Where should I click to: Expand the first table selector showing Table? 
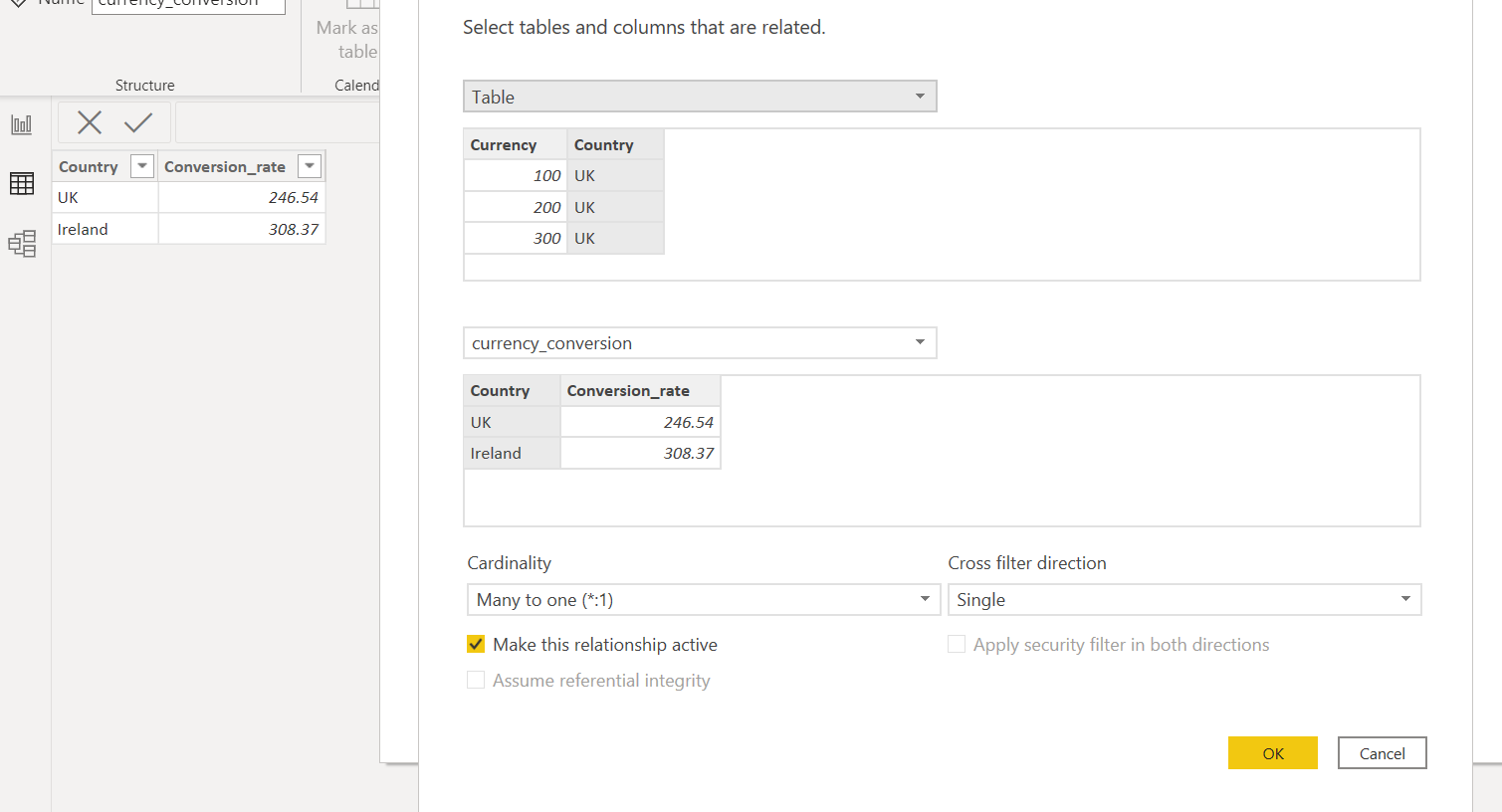coord(700,97)
